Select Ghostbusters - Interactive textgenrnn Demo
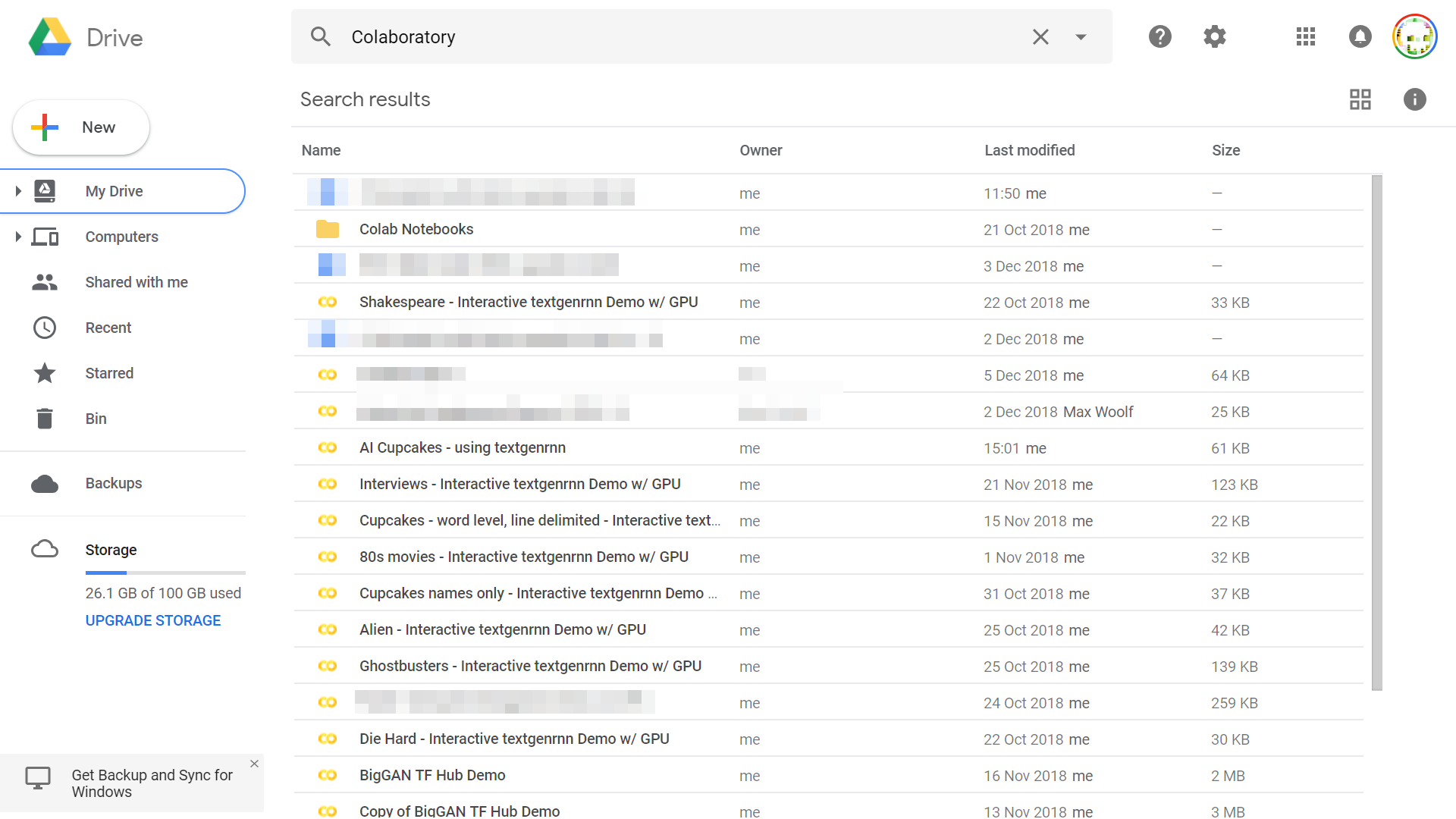This screenshot has height=819, width=1456. (531, 666)
